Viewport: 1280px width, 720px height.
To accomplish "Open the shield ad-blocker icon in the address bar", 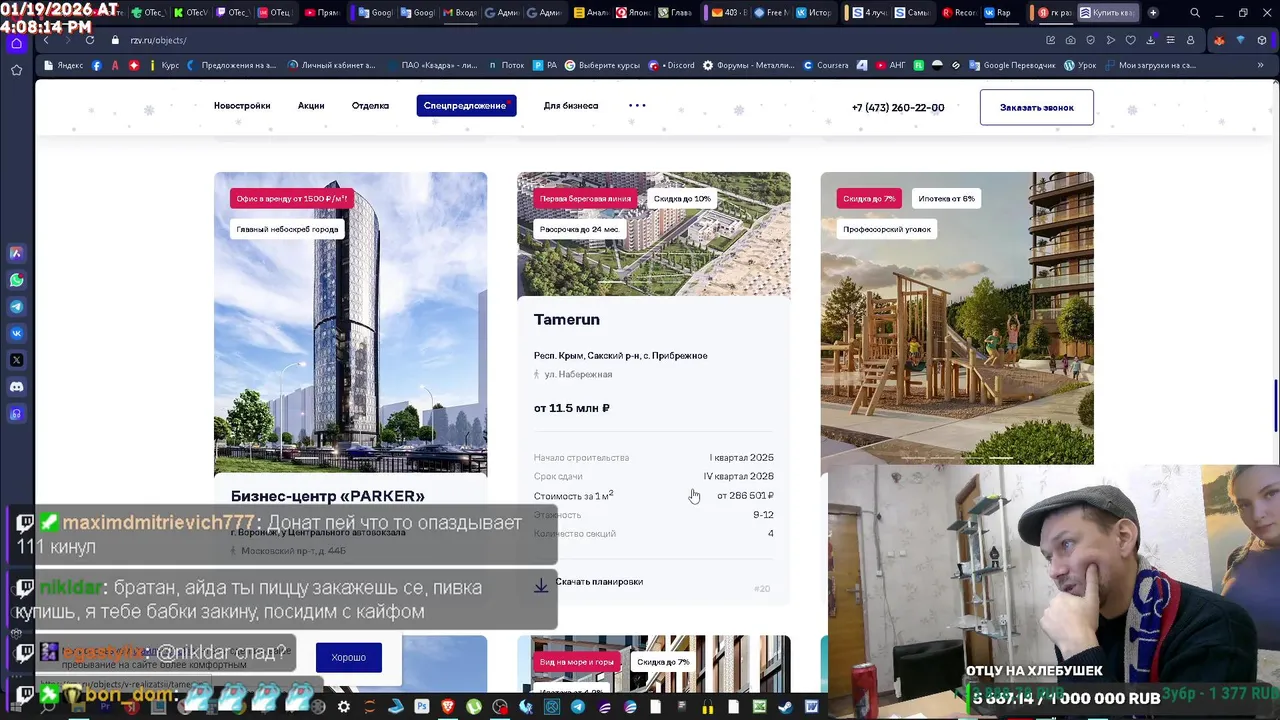I will 1090,40.
